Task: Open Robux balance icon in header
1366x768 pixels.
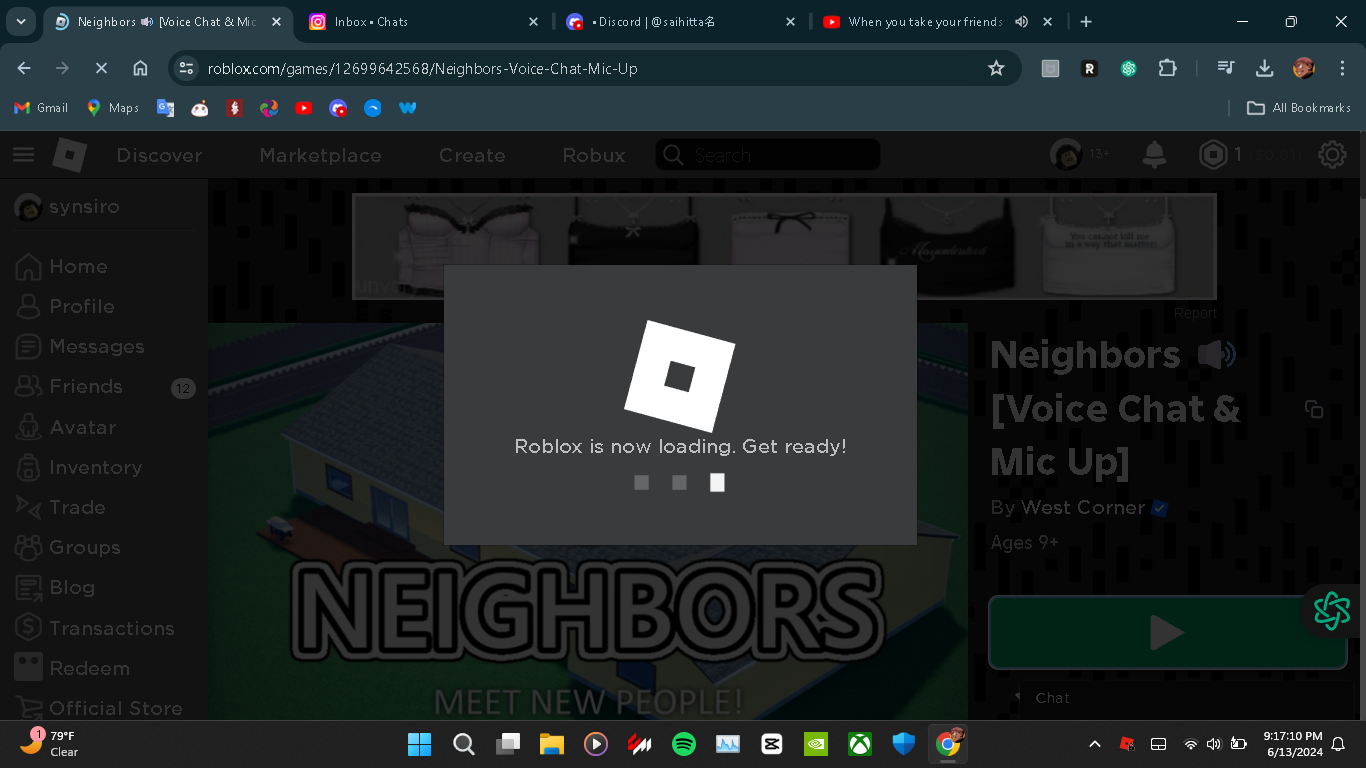Action: coord(1213,154)
